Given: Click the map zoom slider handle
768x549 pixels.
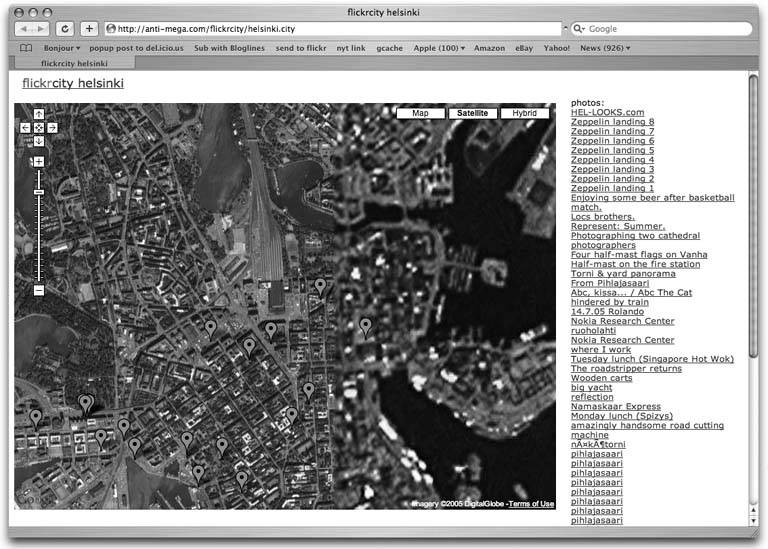Looking at the screenshot, I should [39, 191].
